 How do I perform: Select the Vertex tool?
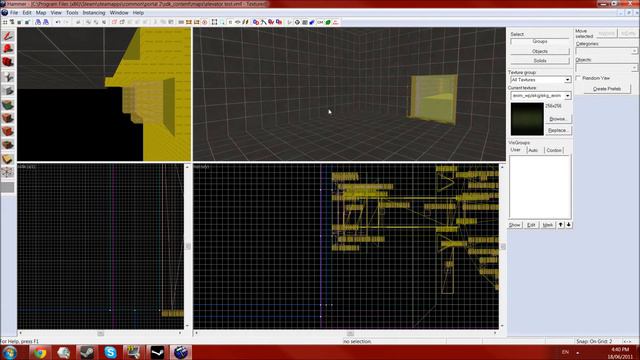8,172
